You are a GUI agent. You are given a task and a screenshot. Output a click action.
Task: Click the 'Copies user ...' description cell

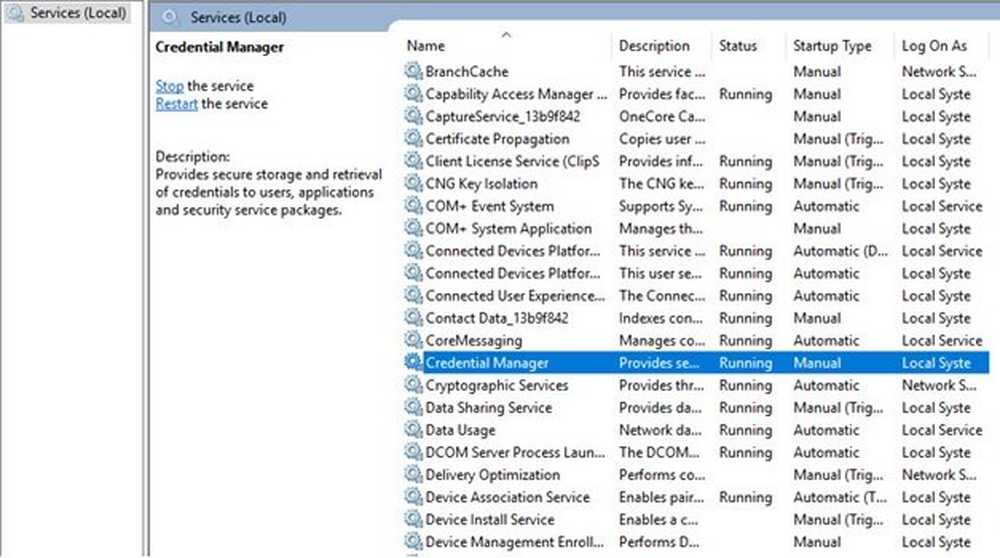(x=661, y=138)
